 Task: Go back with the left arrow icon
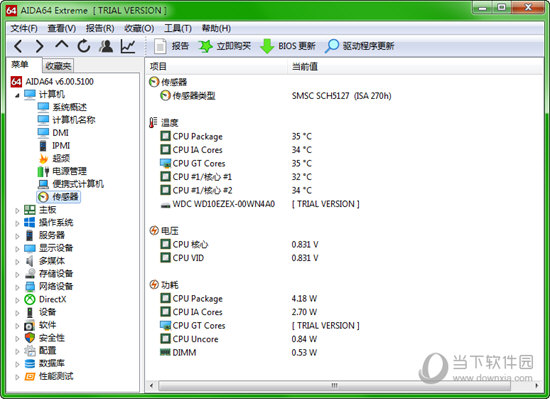[18, 46]
